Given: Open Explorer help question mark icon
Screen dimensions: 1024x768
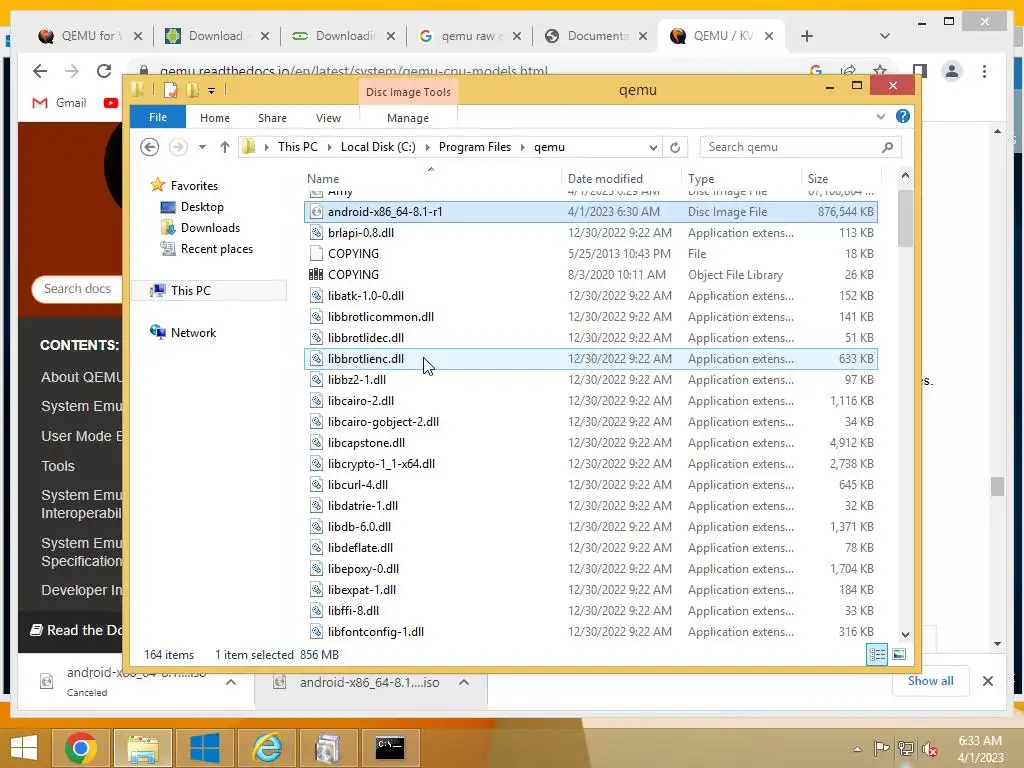Looking at the screenshot, I should (x=903, y=116).
